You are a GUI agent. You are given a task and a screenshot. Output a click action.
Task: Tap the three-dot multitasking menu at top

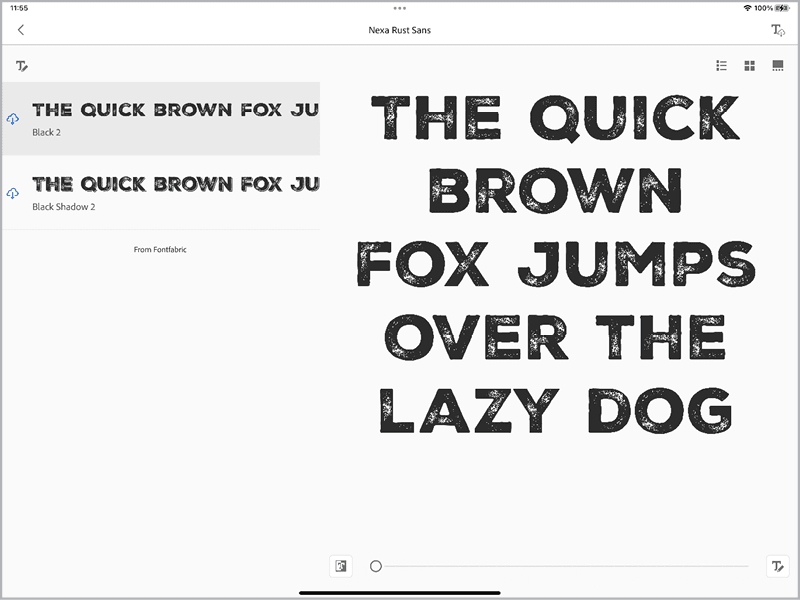(399, 8)
